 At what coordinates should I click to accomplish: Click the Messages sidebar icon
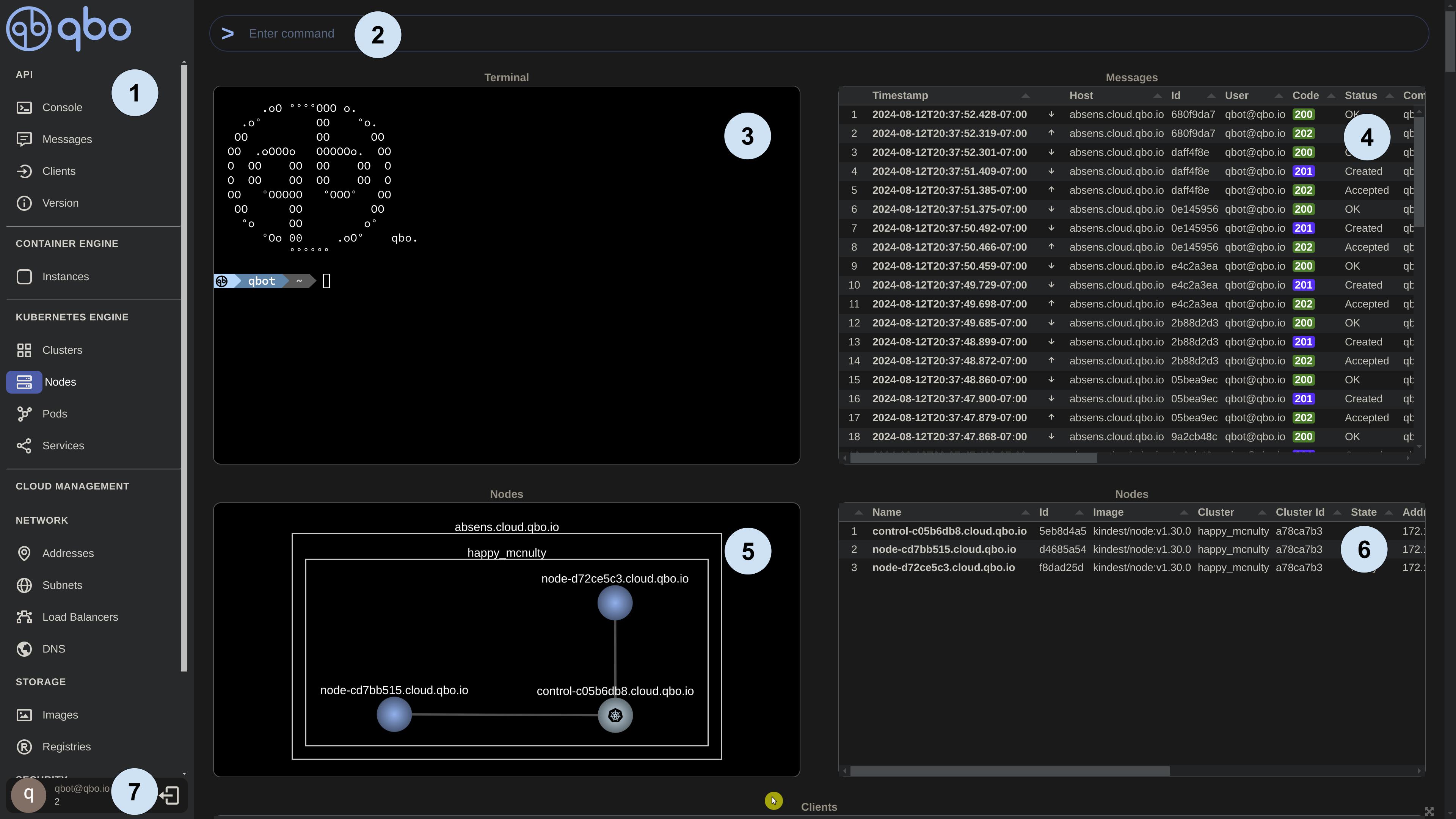click(x=24, y=139)
